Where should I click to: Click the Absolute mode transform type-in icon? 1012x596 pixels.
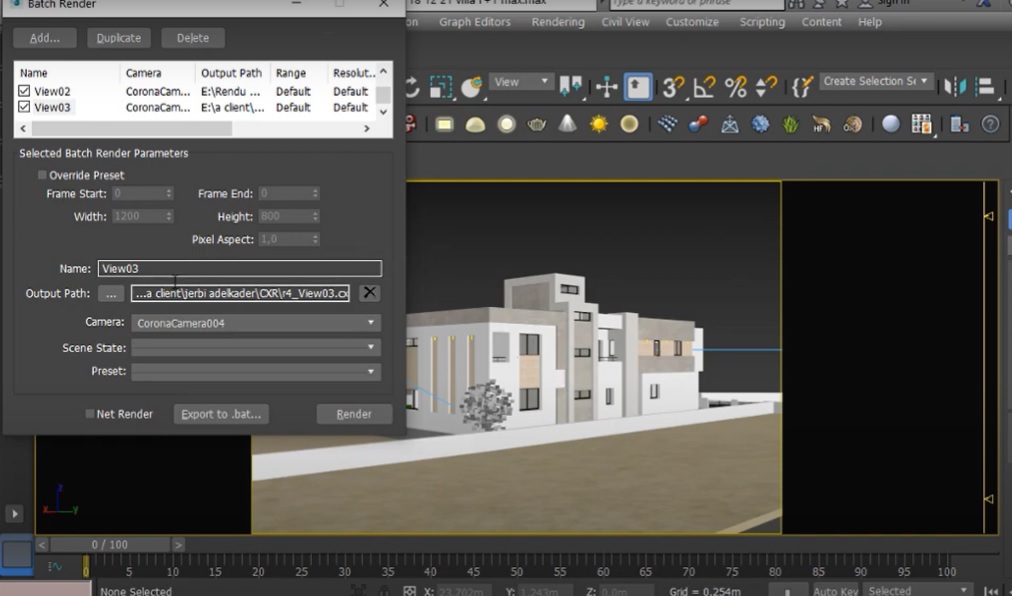click(x=409, y=590)
